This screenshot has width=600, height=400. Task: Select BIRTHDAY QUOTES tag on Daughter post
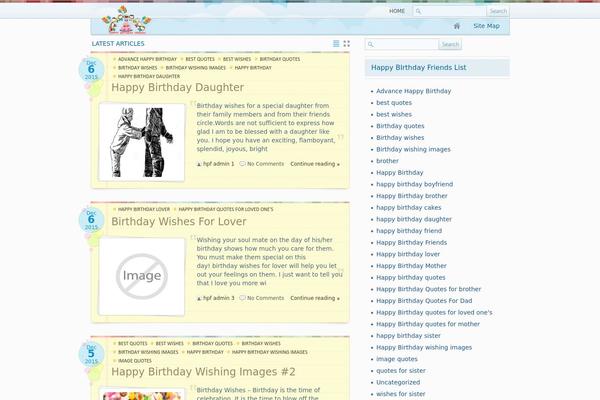(x=280, y=59)
